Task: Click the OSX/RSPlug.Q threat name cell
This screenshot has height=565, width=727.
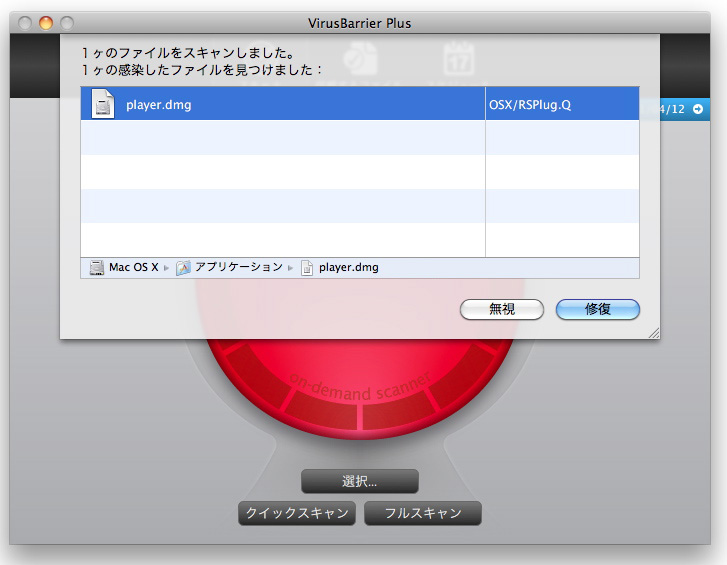Action: 562,104
